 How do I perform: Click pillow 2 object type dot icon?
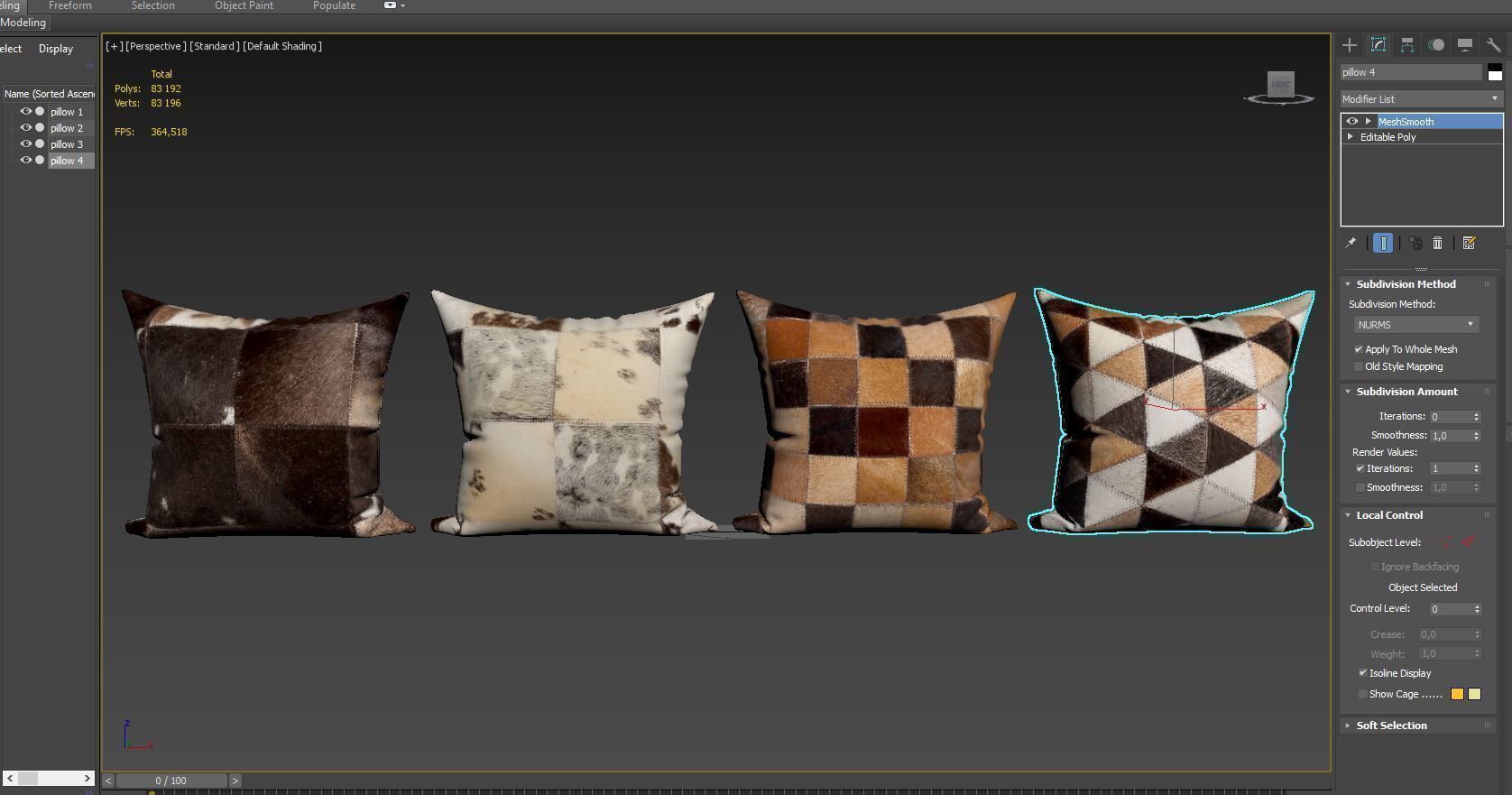click(x=40, y=128)
